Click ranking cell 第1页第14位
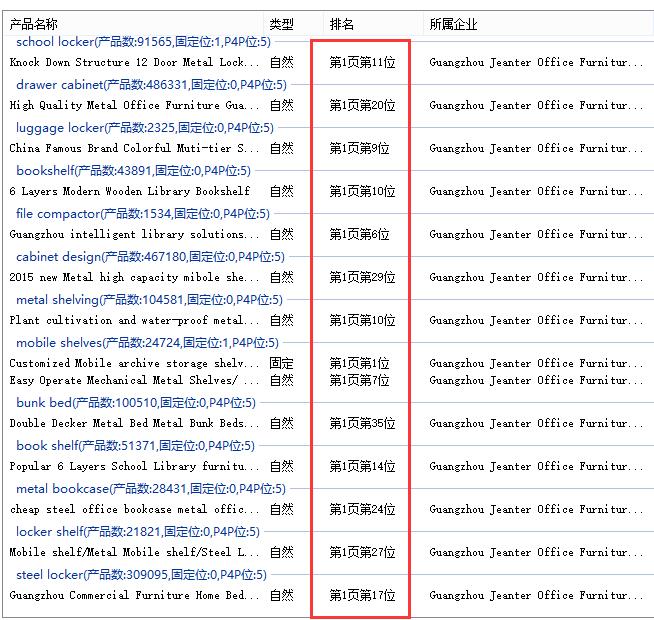The height and width of the screenshot is (620, 654). pos(362,466)
